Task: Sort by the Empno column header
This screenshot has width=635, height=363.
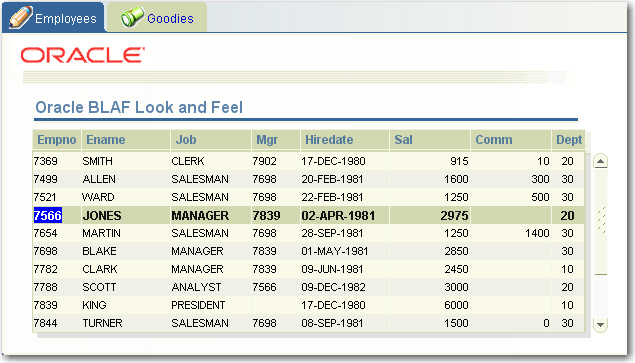Action: pyautogui.click(x=57, y=140)
